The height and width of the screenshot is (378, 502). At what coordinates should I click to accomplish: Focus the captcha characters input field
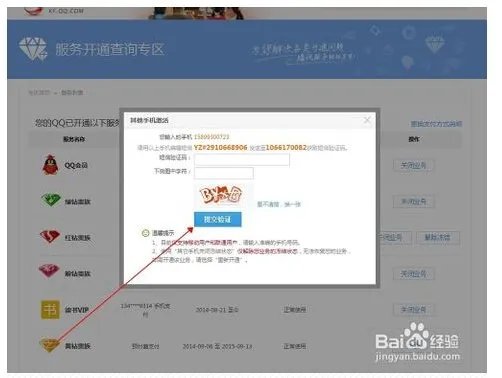(x=224, y=173)
